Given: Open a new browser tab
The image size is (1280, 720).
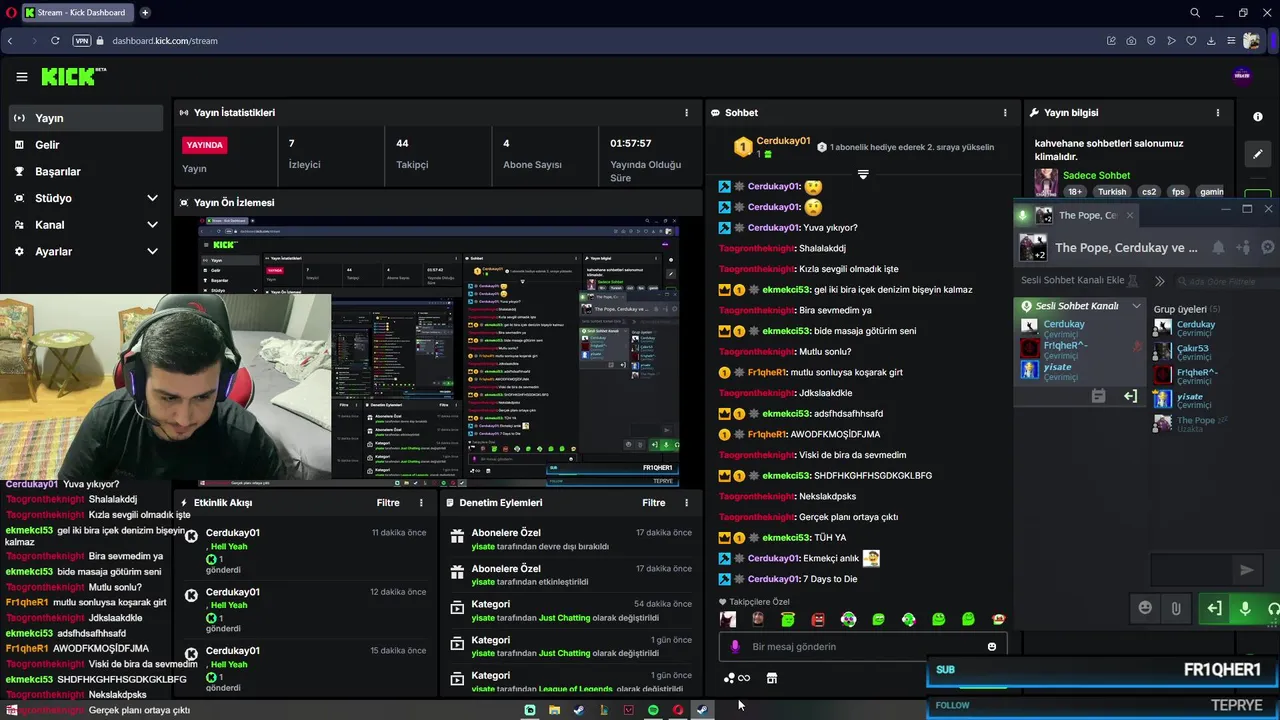Looking at the screenshot, I should (145, 13).
